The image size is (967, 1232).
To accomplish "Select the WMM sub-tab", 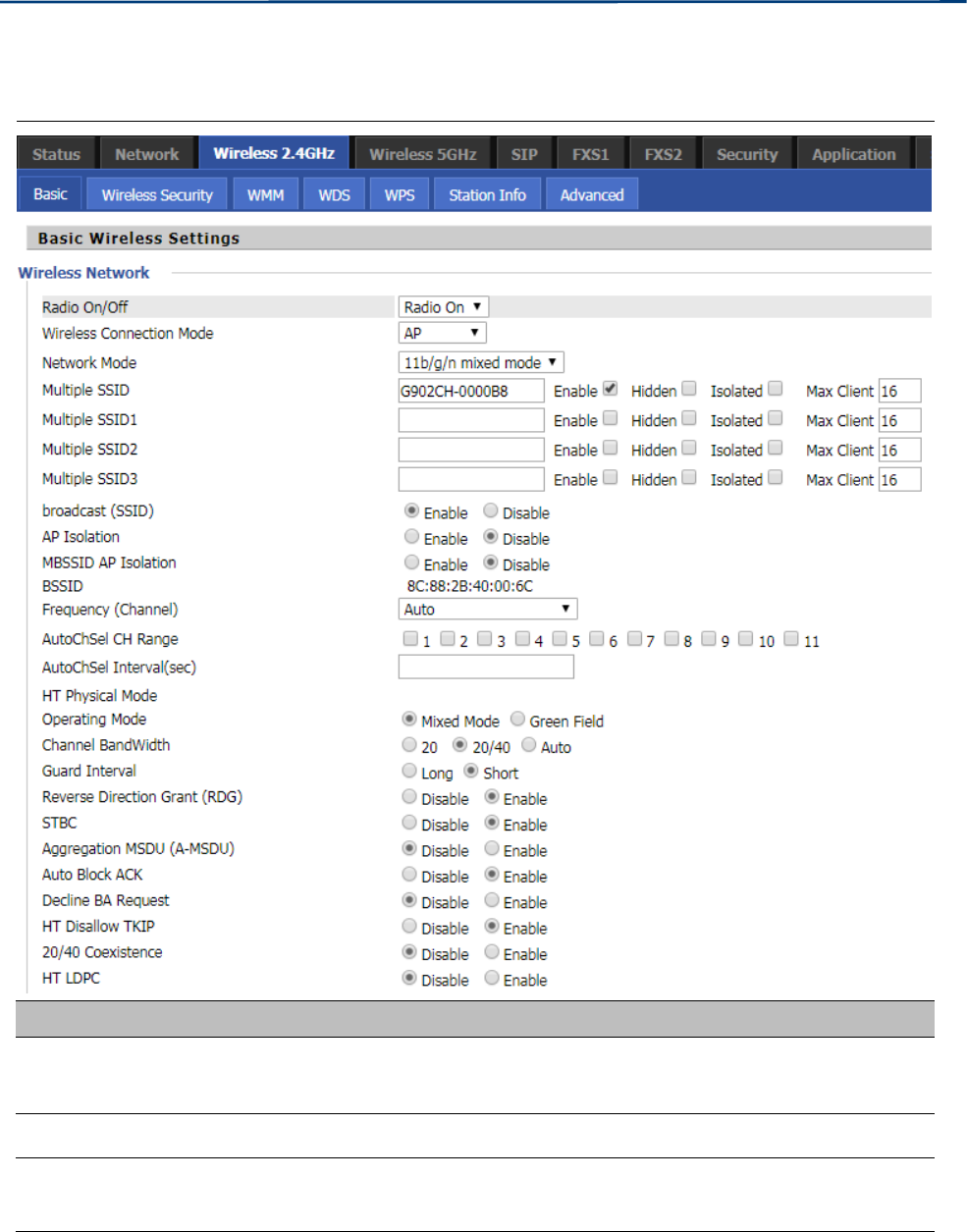I will pos(265,194).
